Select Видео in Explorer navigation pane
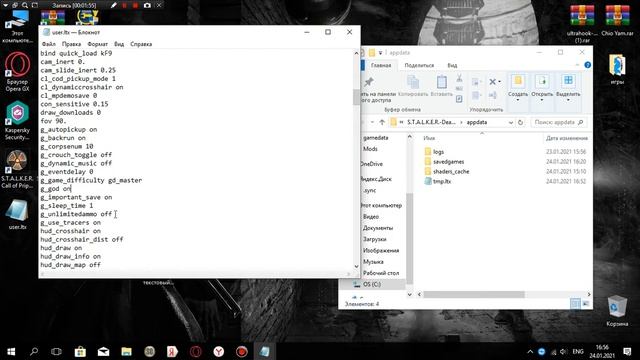 click(371, 217)
